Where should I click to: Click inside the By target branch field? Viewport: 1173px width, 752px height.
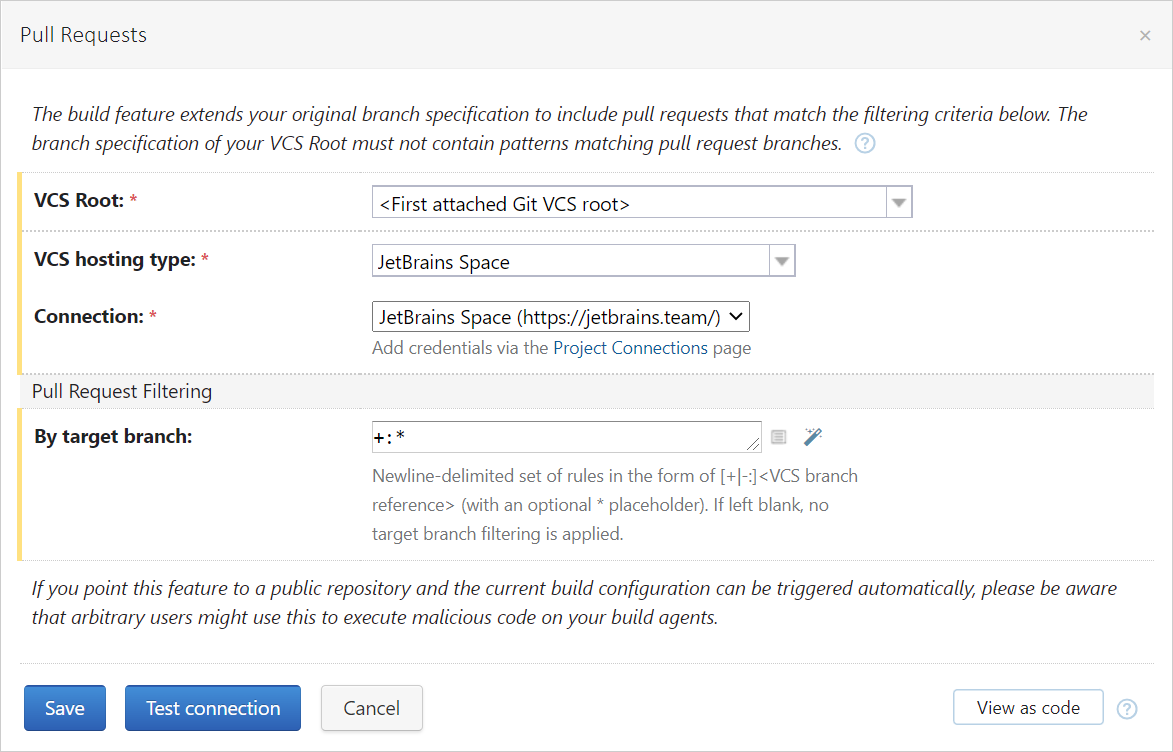pos(550,437)
